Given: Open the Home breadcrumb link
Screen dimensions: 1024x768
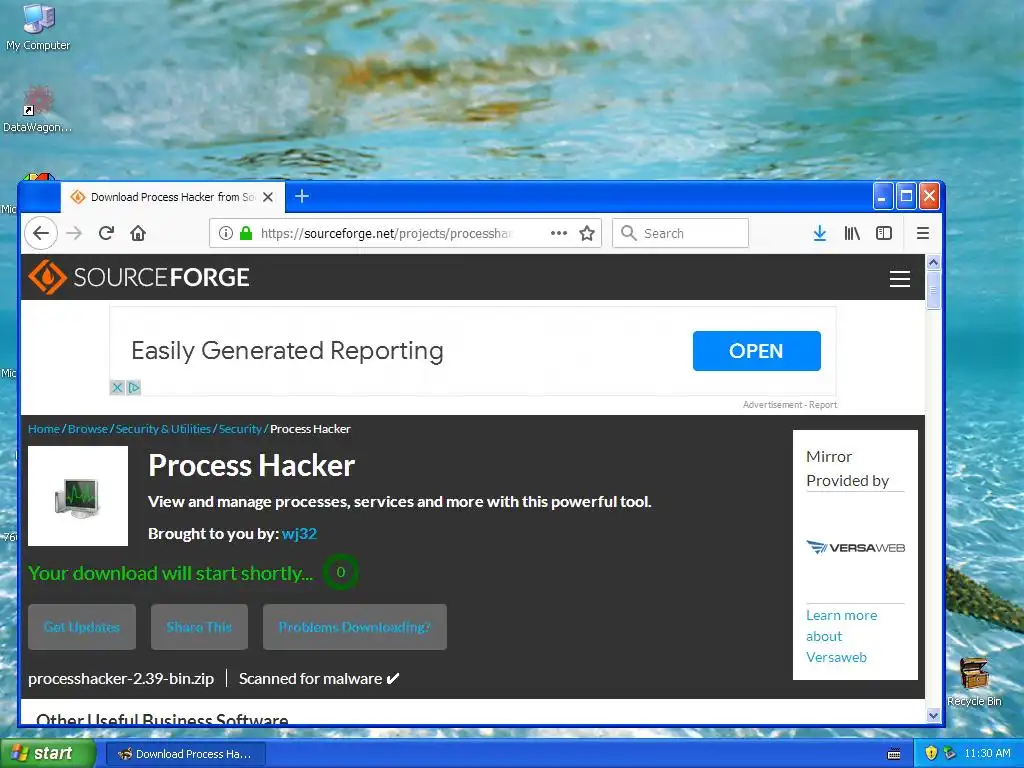Looking at the screenshot, I should [x=44, y=429].
